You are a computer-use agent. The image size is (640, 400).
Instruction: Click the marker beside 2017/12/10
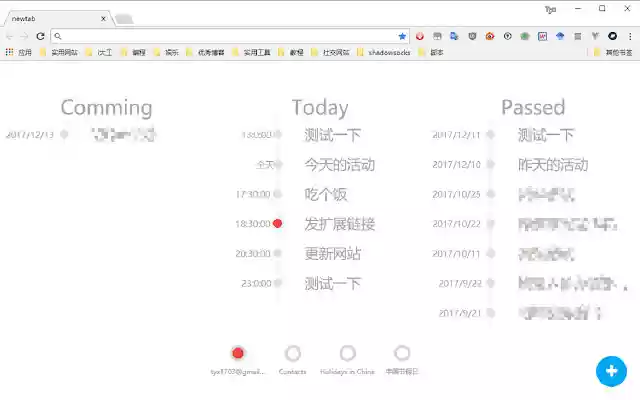tap(491, 164)
